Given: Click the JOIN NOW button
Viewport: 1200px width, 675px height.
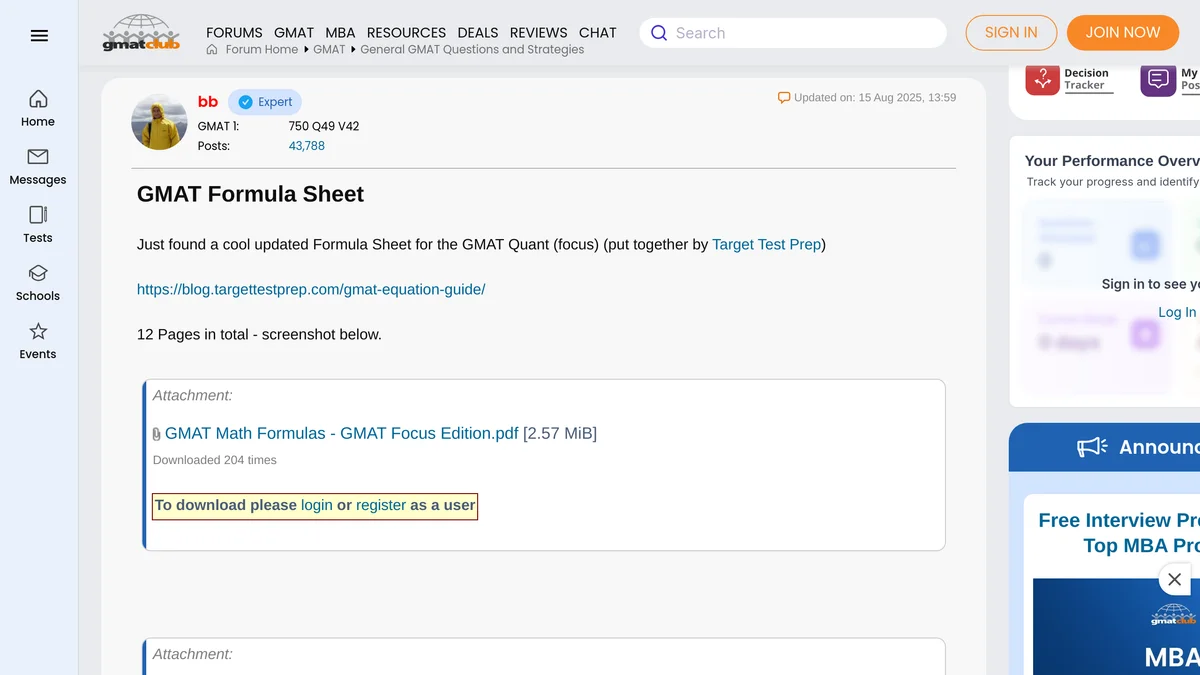Looking at the screenshot, I should [1123, 33].
